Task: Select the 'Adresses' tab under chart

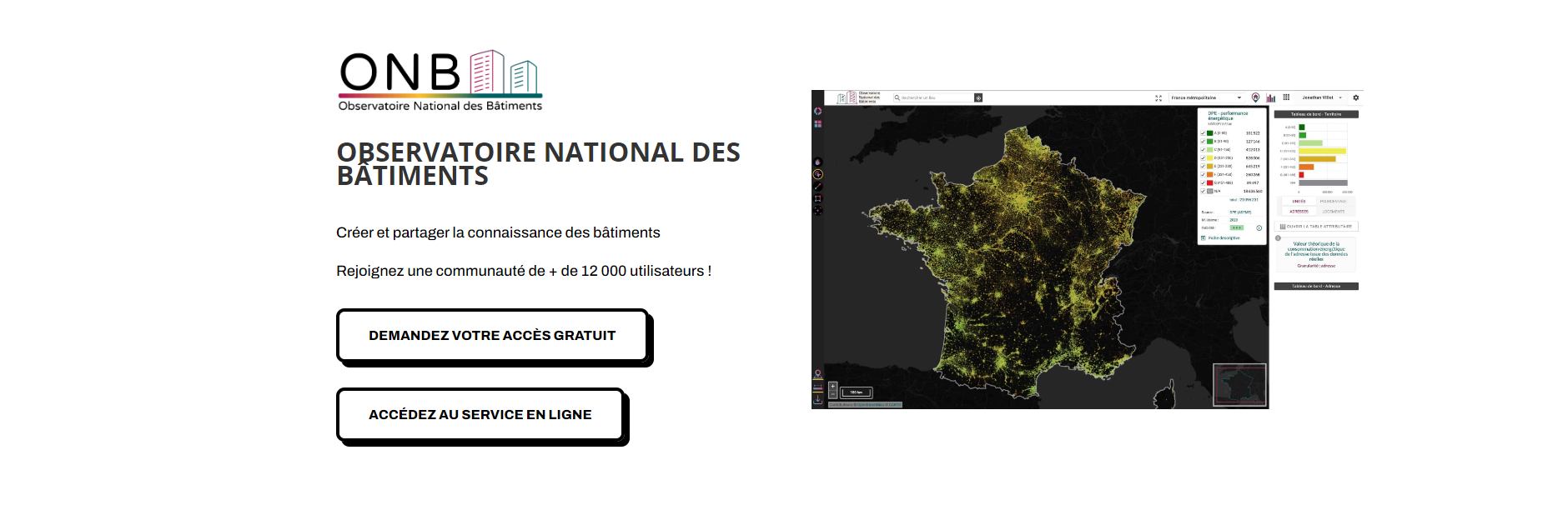Action: coord(1299,212)
